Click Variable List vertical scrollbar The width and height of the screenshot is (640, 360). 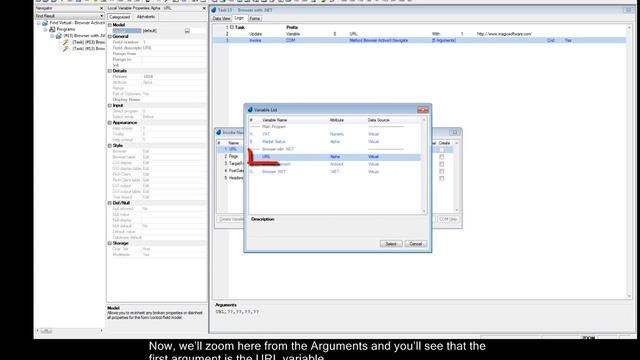423,165
